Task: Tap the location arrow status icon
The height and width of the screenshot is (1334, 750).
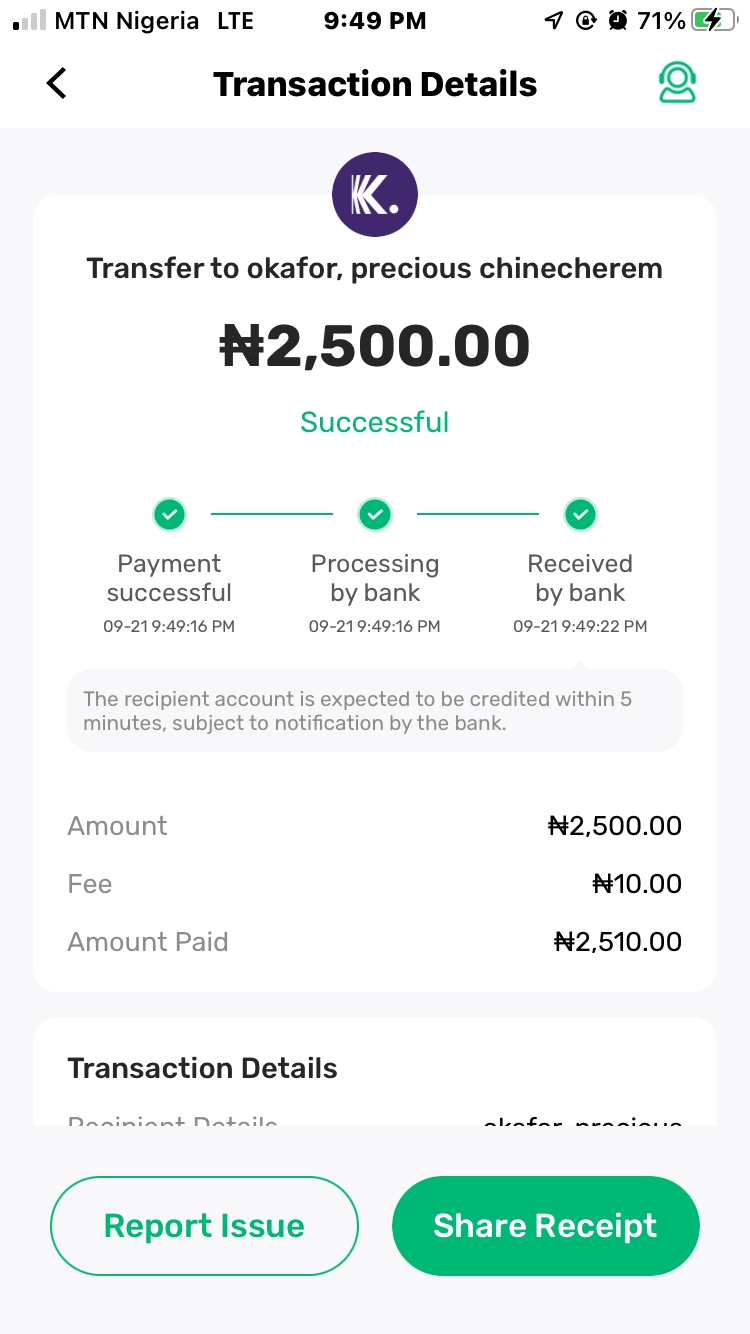Action: point(553,21)
